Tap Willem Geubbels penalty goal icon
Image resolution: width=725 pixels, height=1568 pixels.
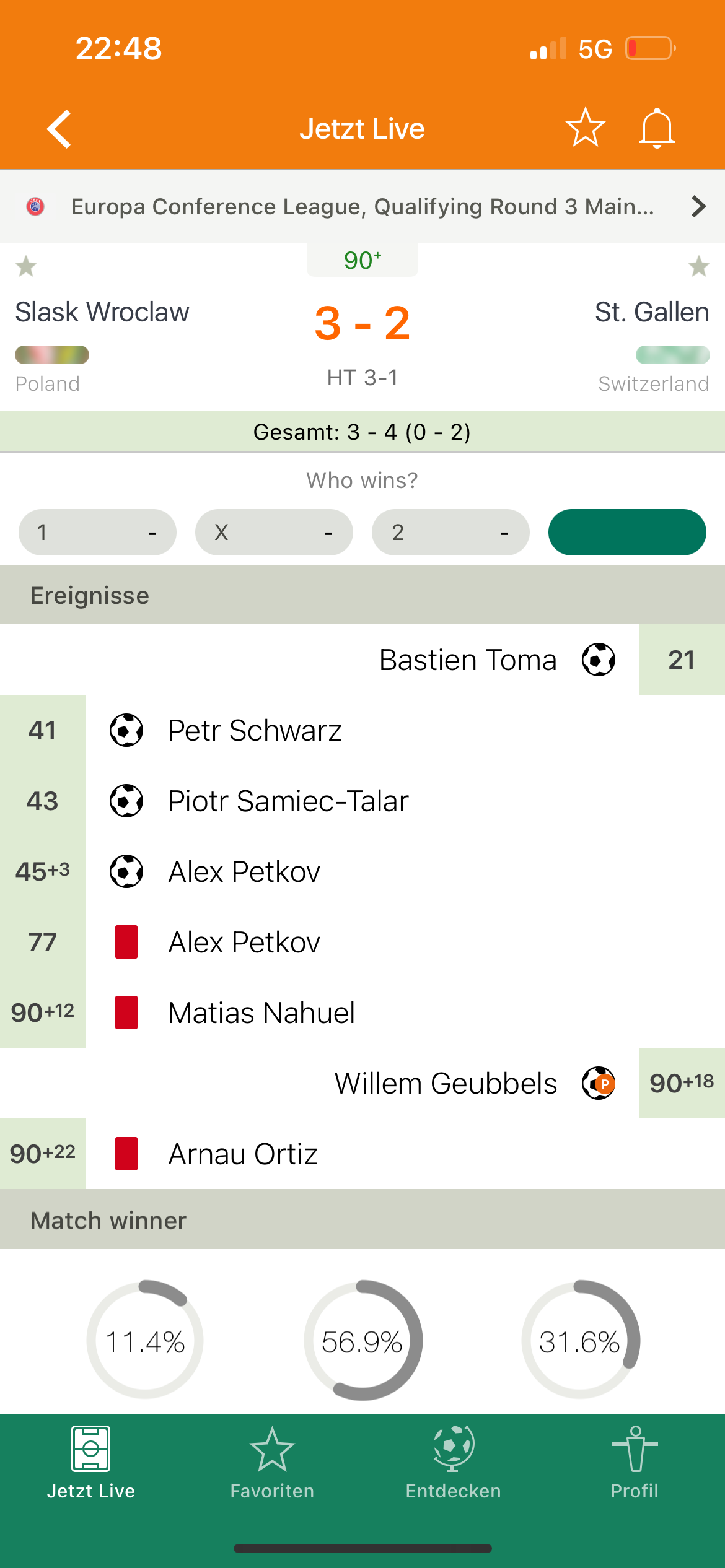point(599,1083)
